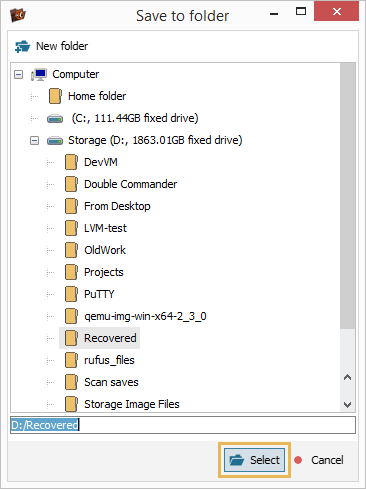This screenshot has height=489, width=366.
Task: Select the rufus_files folder name
Action: pos(109,360)
